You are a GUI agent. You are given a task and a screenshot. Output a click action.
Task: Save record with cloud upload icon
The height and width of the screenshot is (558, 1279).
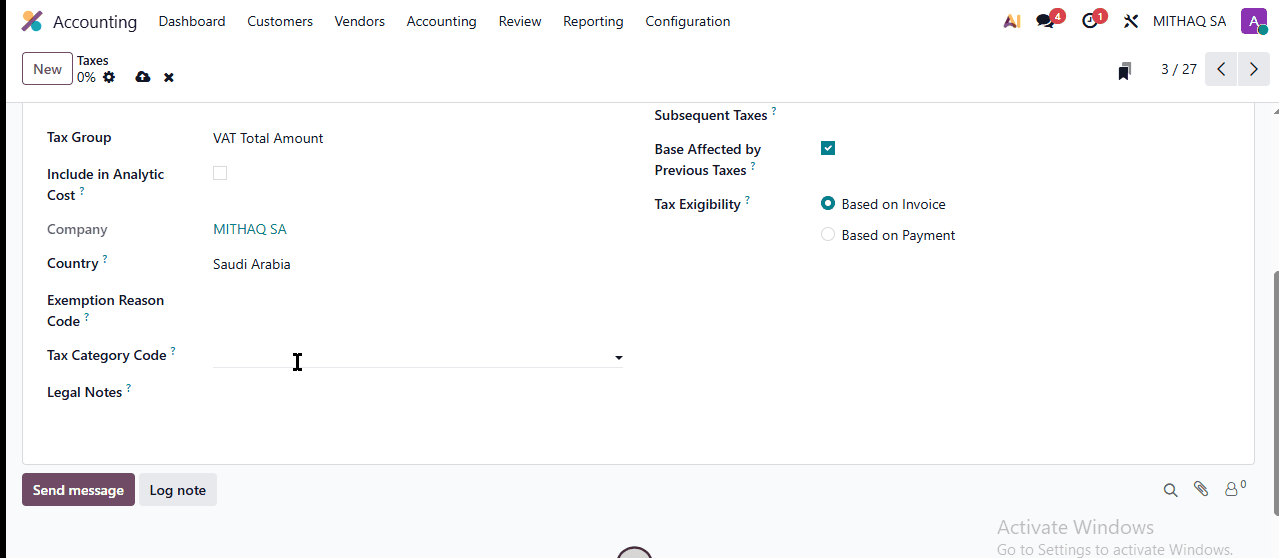coord(143,77)
